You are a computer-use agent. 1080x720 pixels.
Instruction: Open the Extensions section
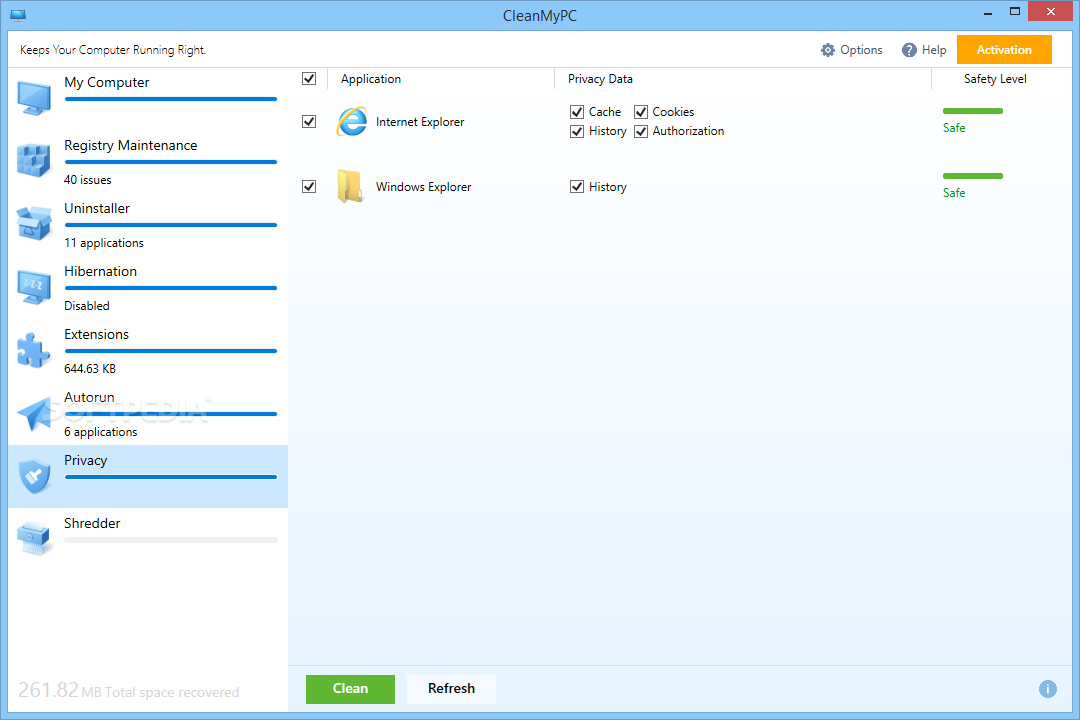148,350
